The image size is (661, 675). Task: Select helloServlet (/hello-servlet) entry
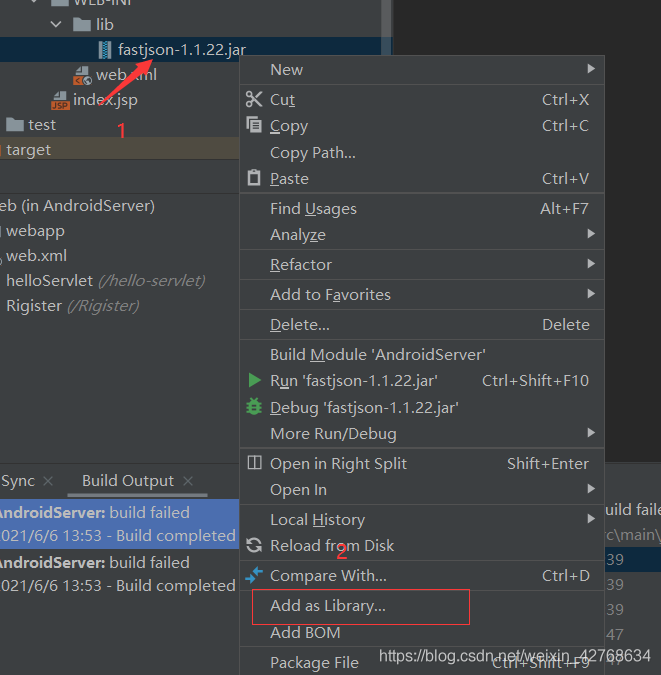pyautogui.click(x=106, y=281)
